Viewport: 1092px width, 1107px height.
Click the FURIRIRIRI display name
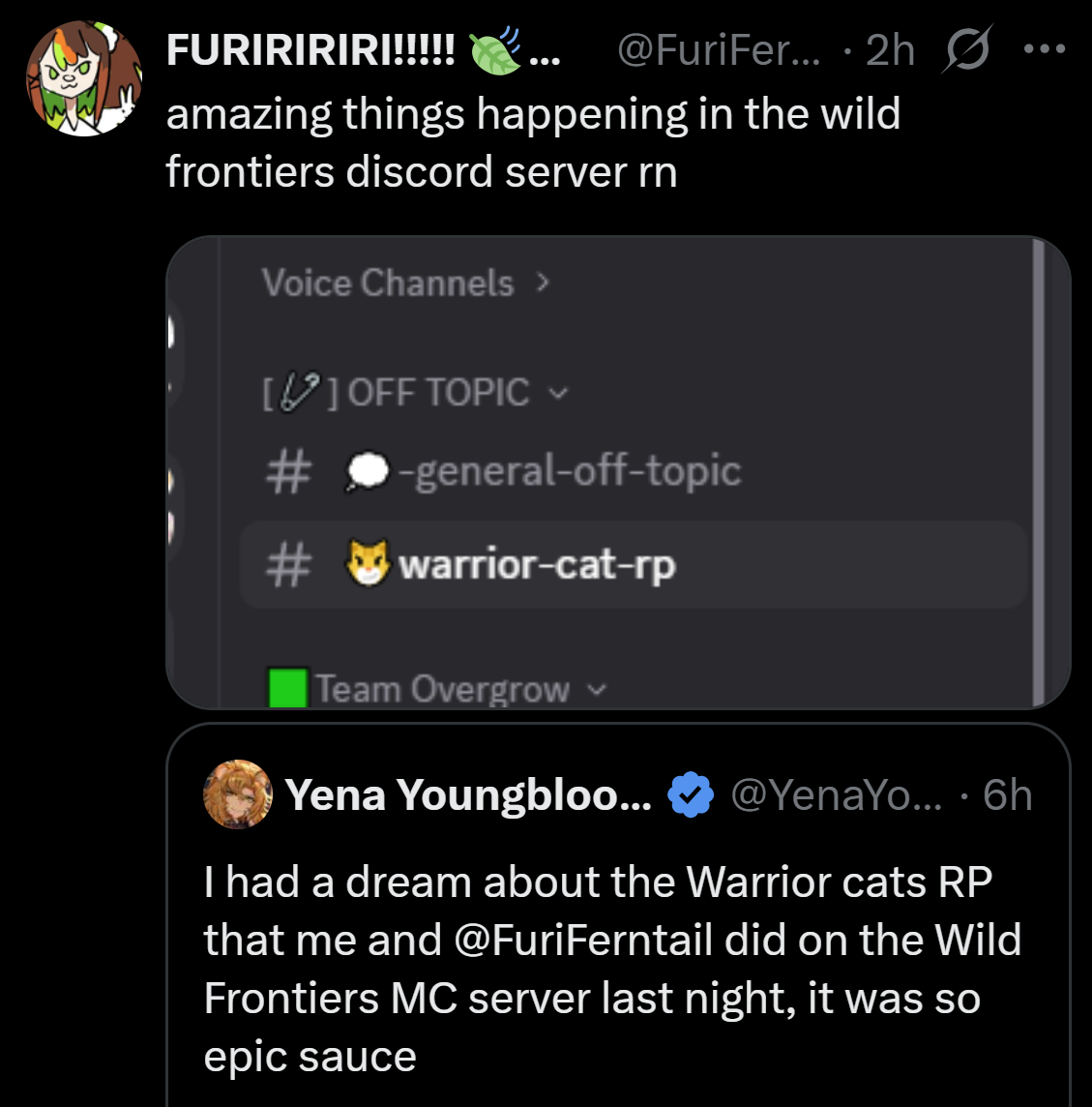[x=310, y=50]
